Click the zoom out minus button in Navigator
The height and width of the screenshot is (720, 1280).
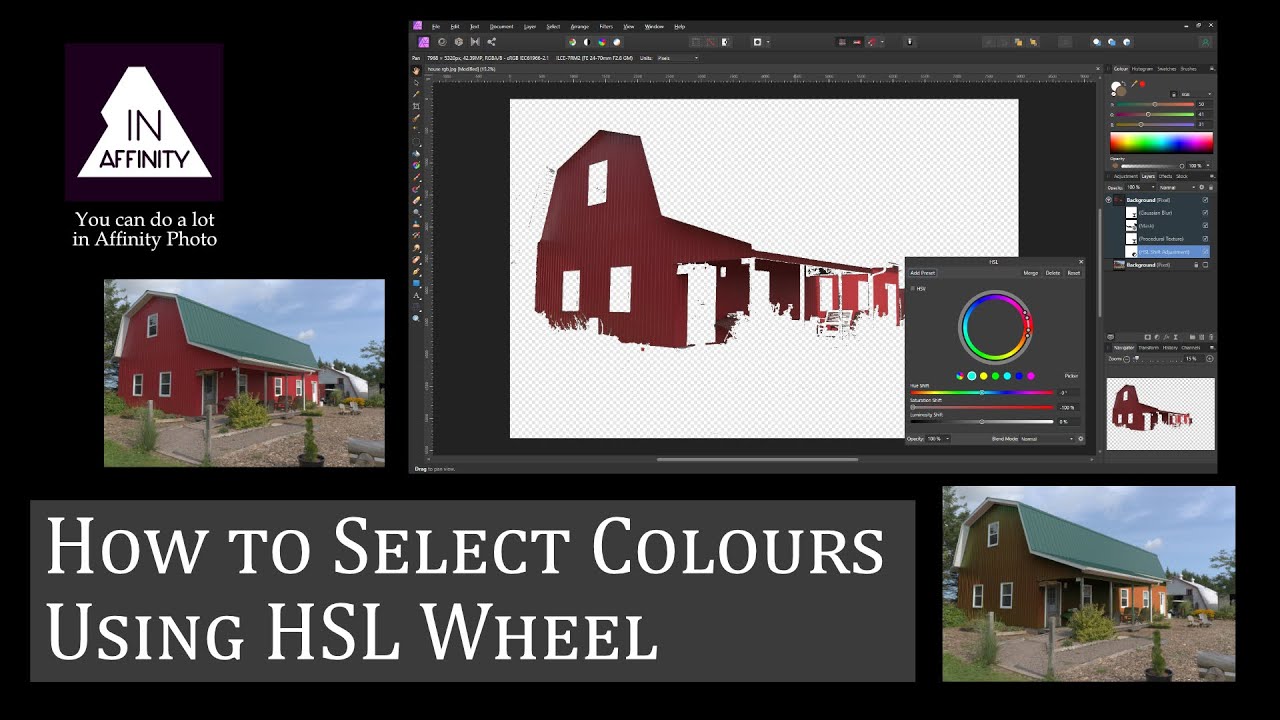tap(1127, 358)
